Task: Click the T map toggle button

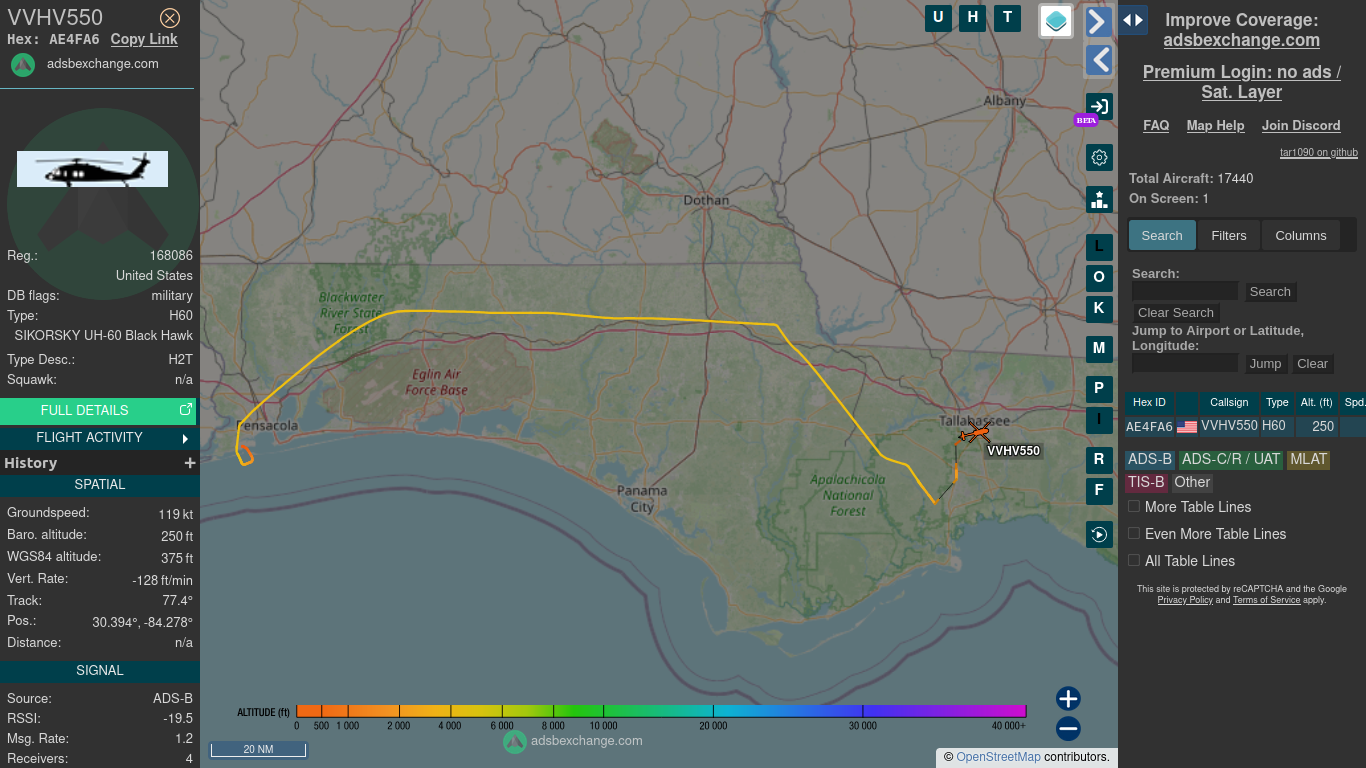Action: coord(1007,18)
